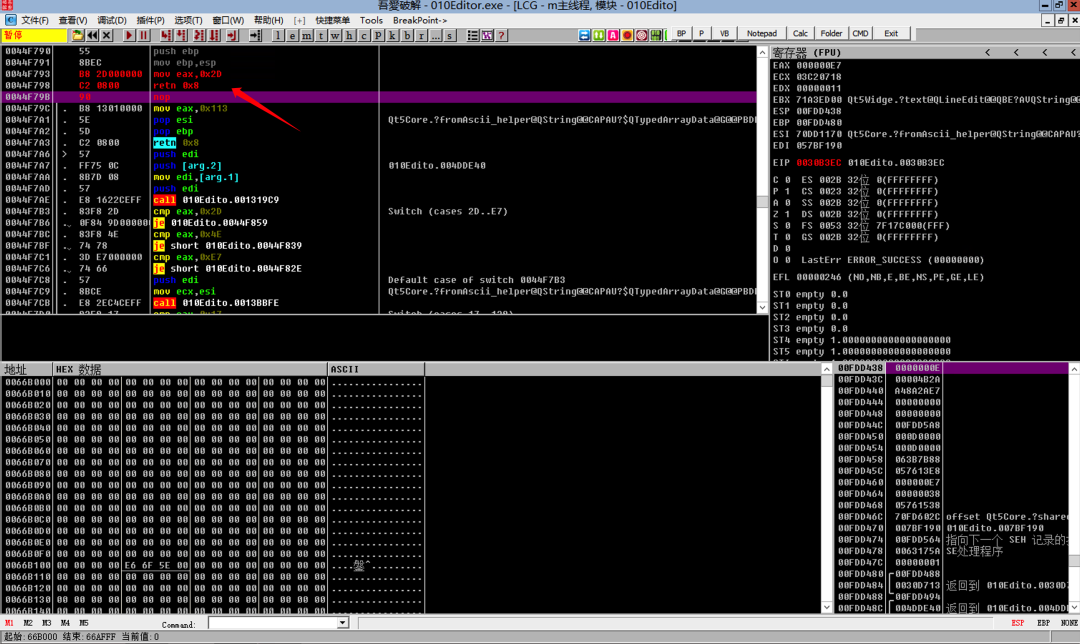Click the Close process X toolbar icon
The height and width of the screenshot is (644, 1080).
pyautogui.click(x=107, y=35)
